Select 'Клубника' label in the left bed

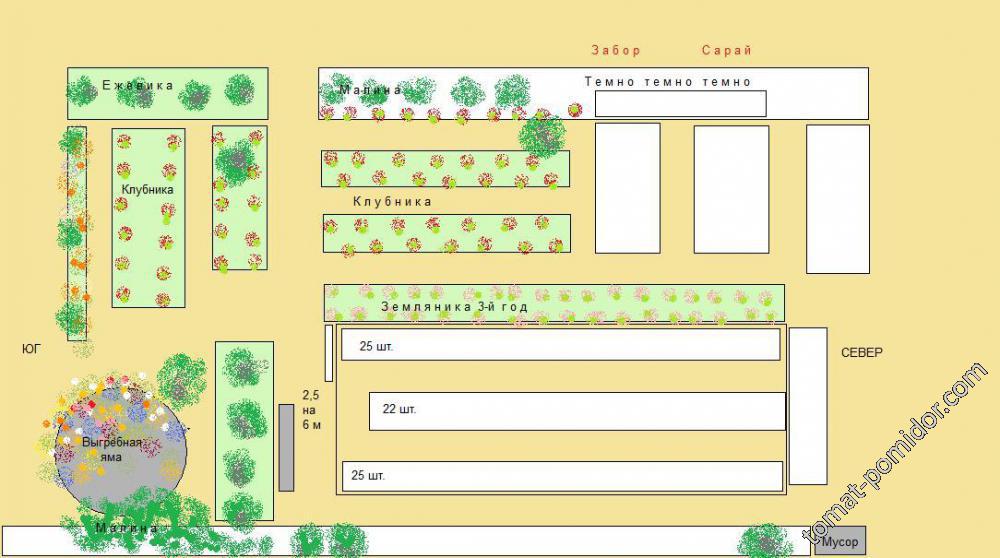point(147,189)
